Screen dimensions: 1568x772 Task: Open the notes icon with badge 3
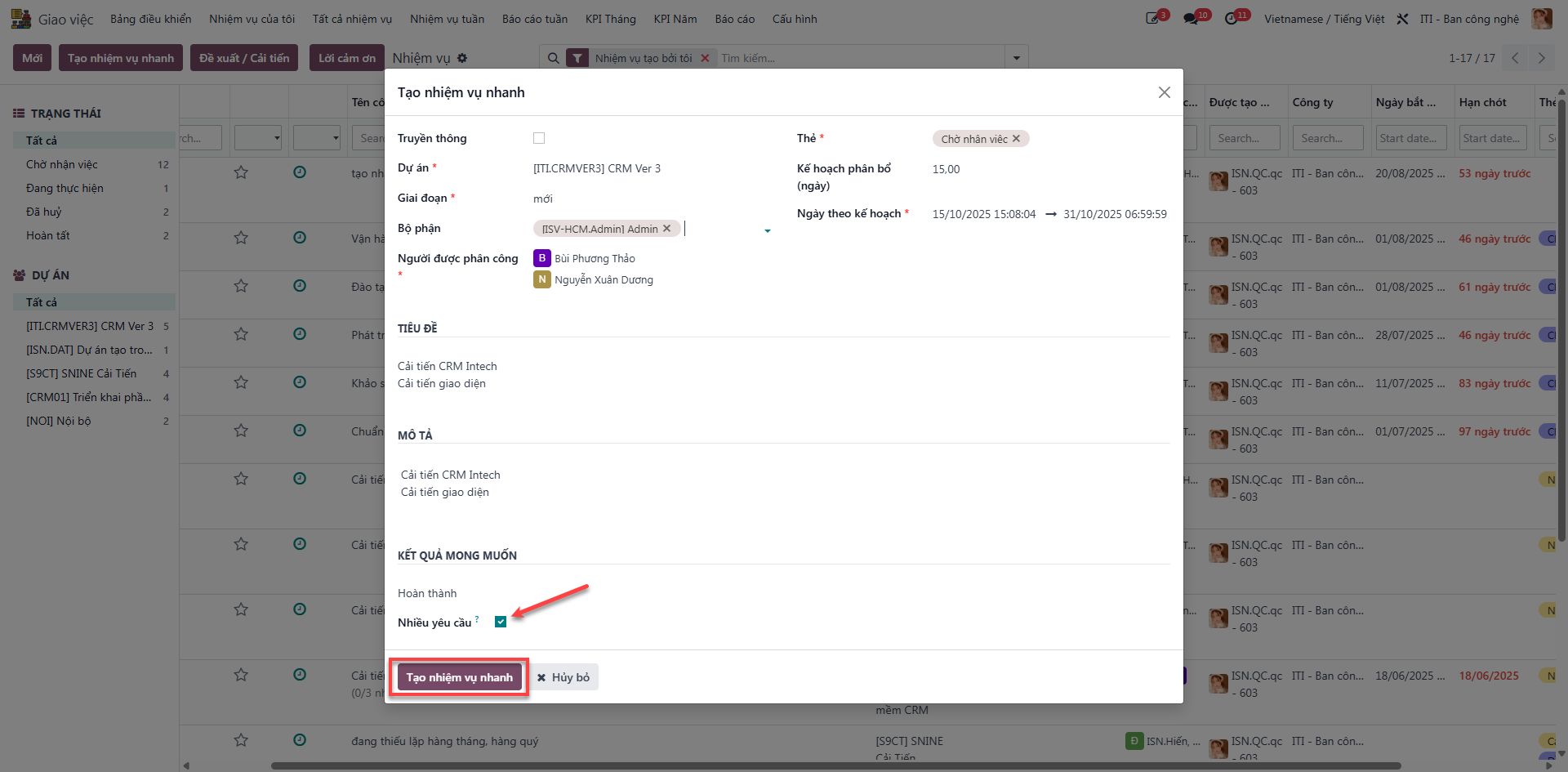[1153, 19]
